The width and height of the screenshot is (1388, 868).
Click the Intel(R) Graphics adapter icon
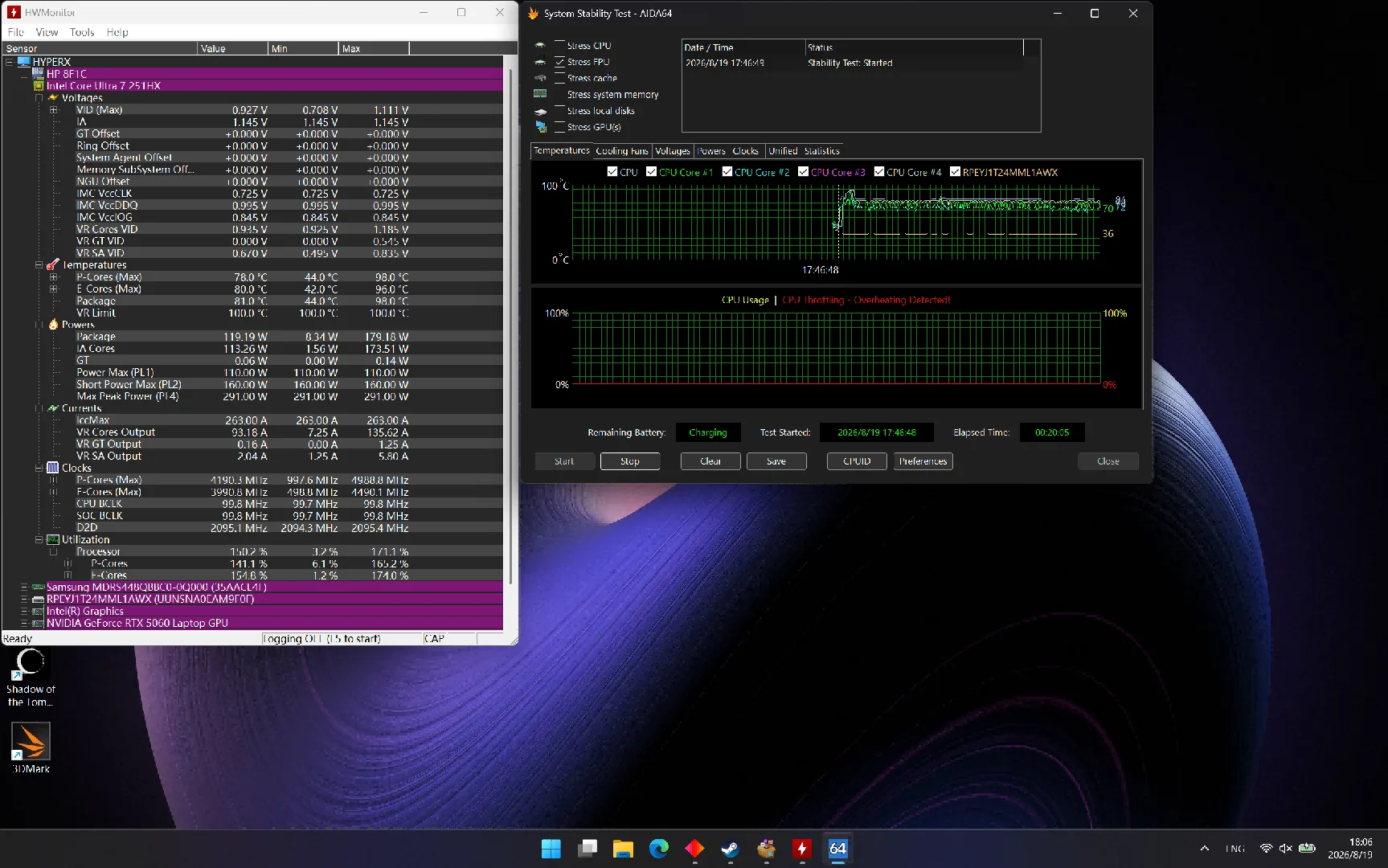tap(38, 612)
